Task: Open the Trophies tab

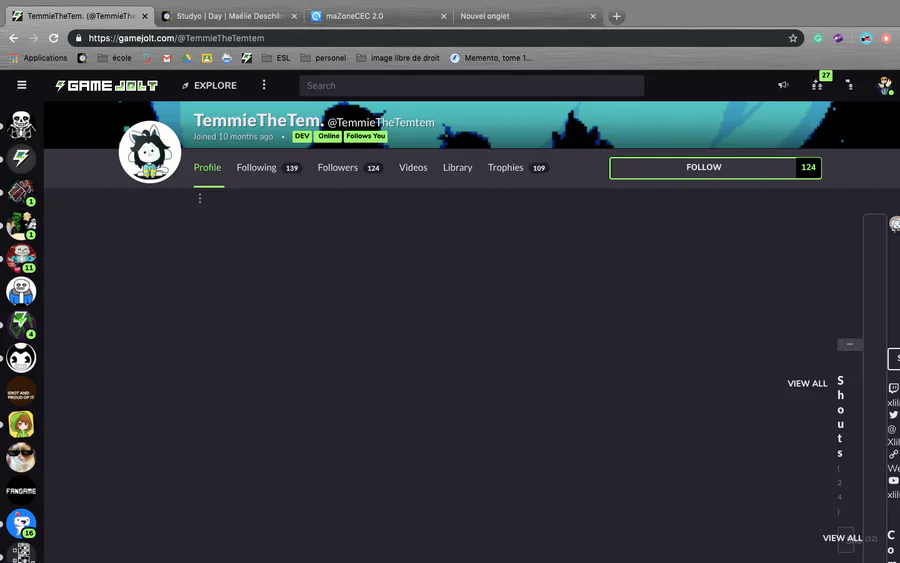Action: pos(518,168)
